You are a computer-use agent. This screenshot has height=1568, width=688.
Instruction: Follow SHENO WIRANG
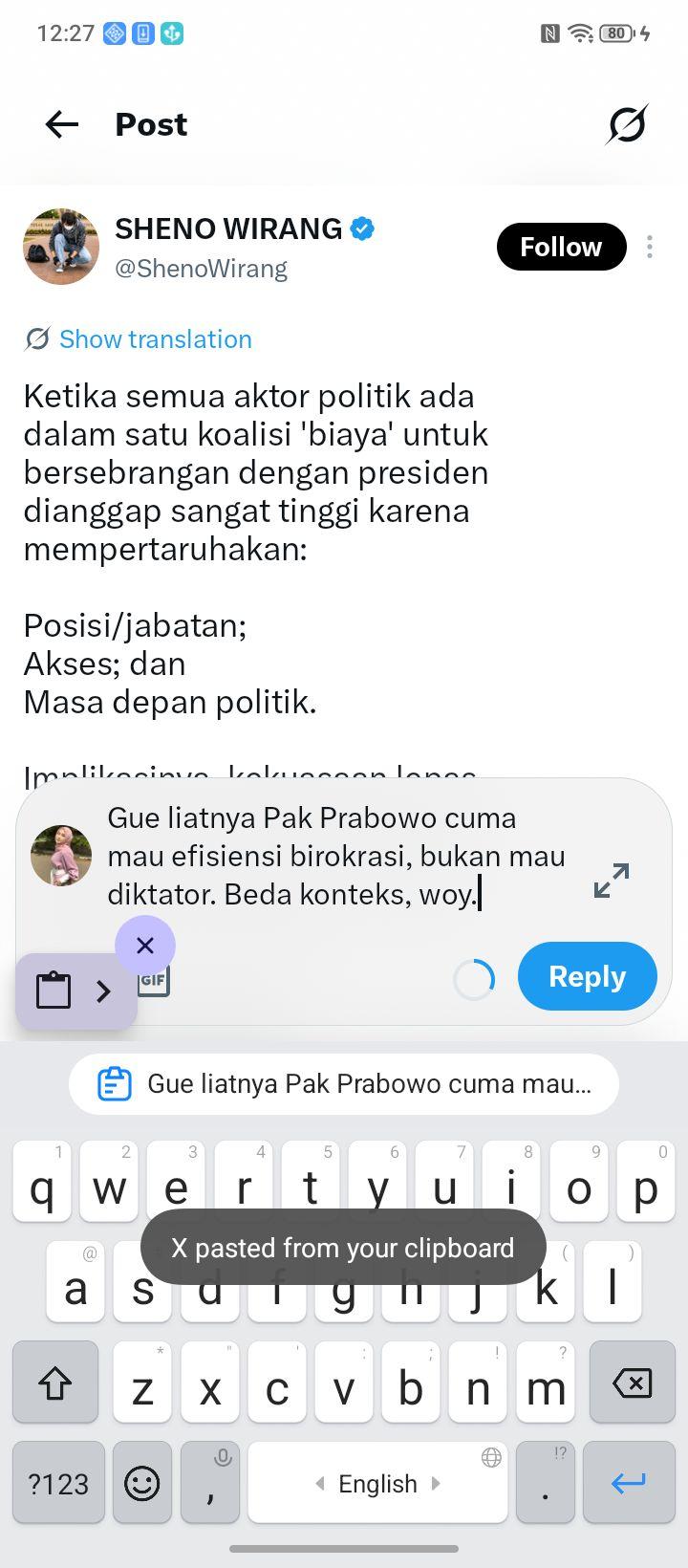pos(561,247)
